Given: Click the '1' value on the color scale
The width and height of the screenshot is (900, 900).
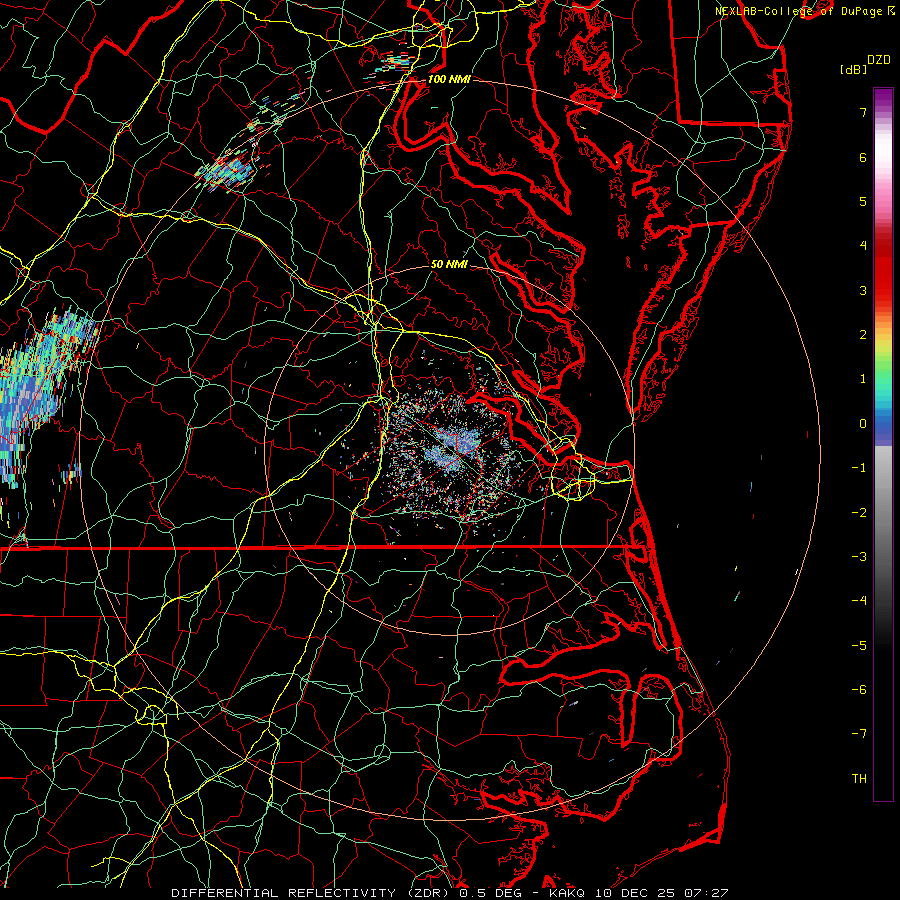Looking at the screenshot, I should 863,379.
